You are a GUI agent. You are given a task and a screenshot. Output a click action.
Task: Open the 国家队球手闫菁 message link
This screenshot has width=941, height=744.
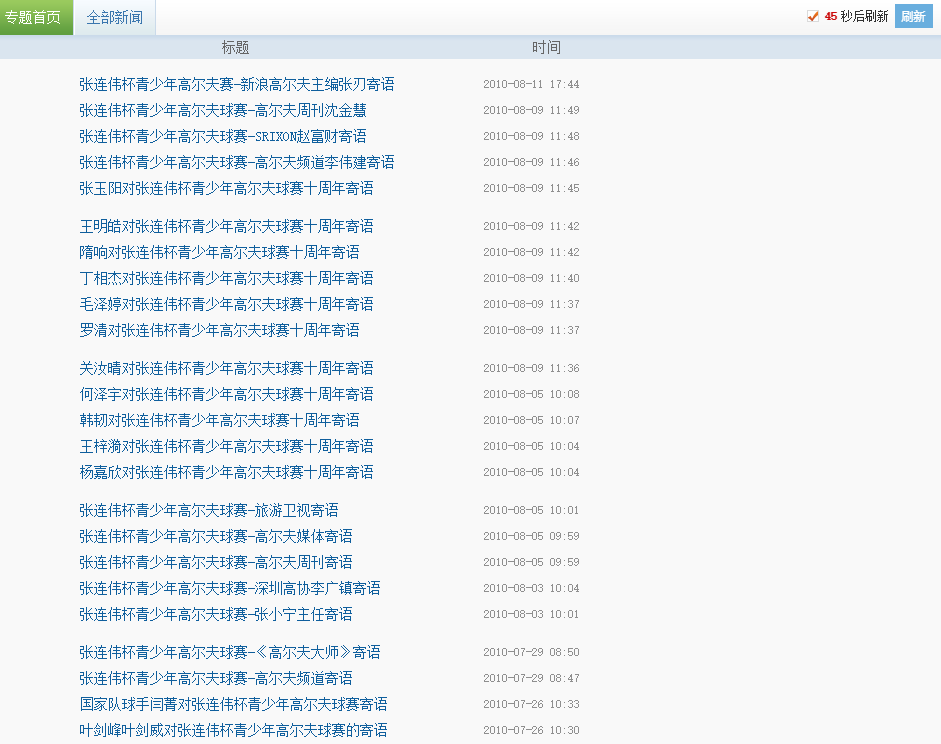pos(233,704)
